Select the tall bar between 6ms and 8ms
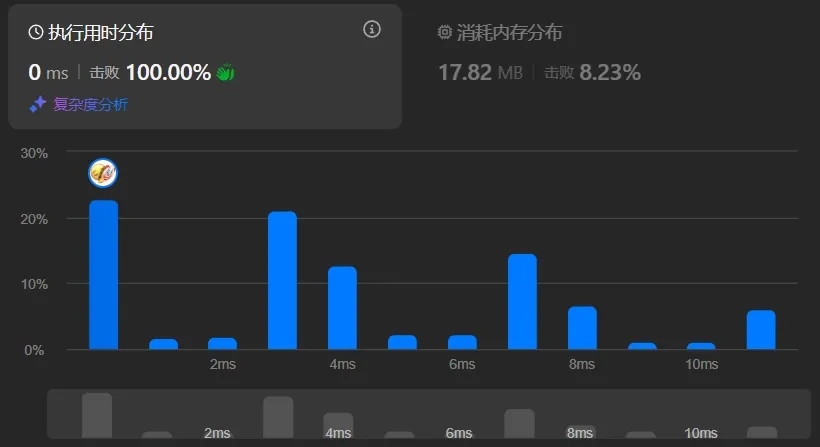The width and height of the screenshot is (820, 447). pyautogui.click(x=522, y=302)
